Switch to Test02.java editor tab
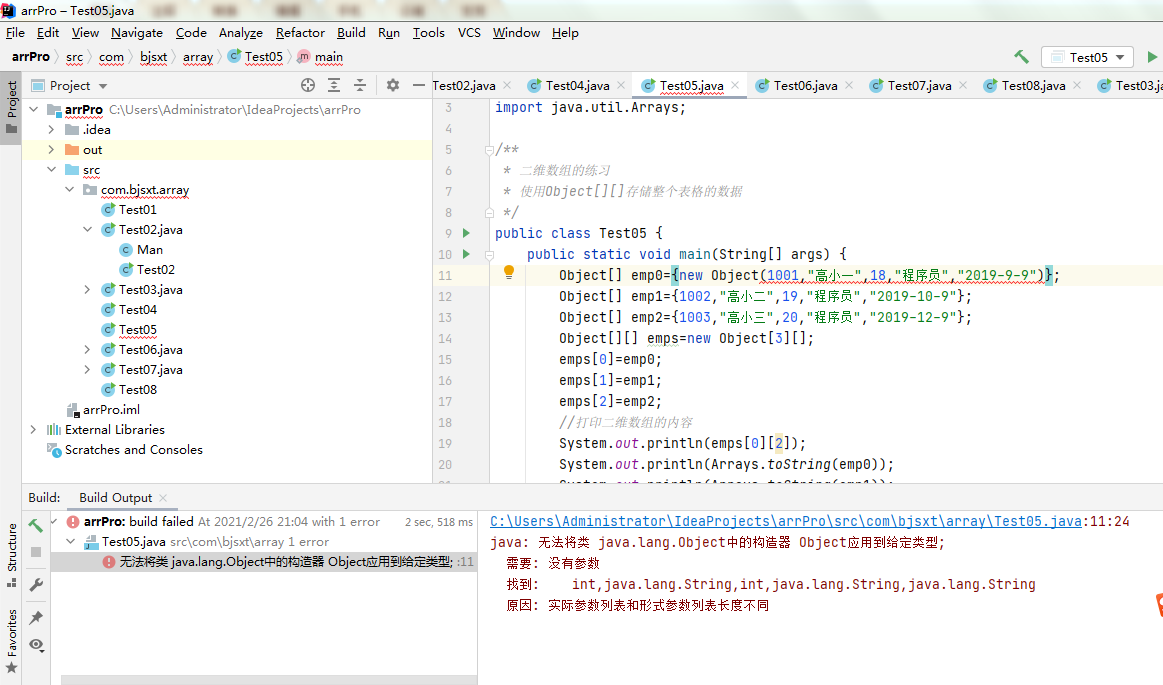The width and height of the screenshot is (1163, 685). [464, 85]
